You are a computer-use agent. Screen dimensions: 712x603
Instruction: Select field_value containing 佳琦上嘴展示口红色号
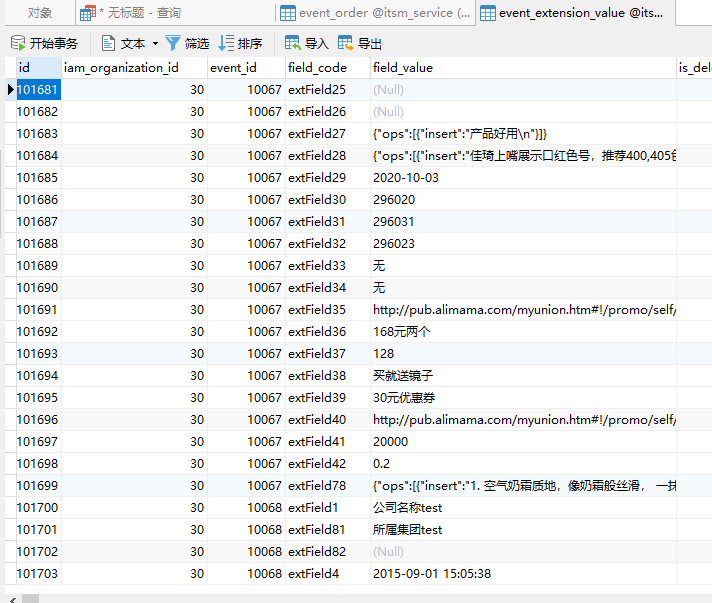523,156
